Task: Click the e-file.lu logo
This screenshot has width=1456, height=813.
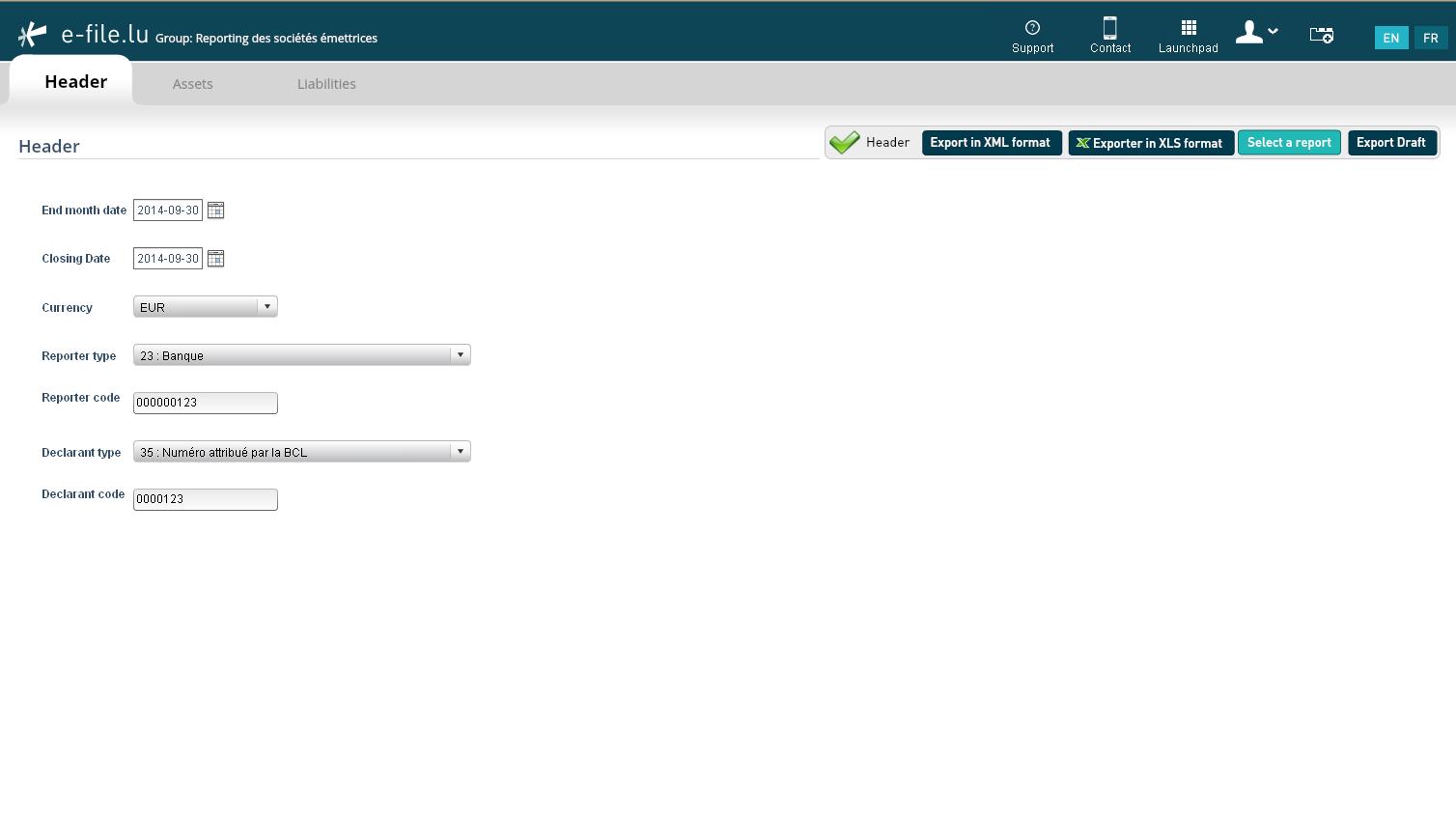Action: (83, 35)
